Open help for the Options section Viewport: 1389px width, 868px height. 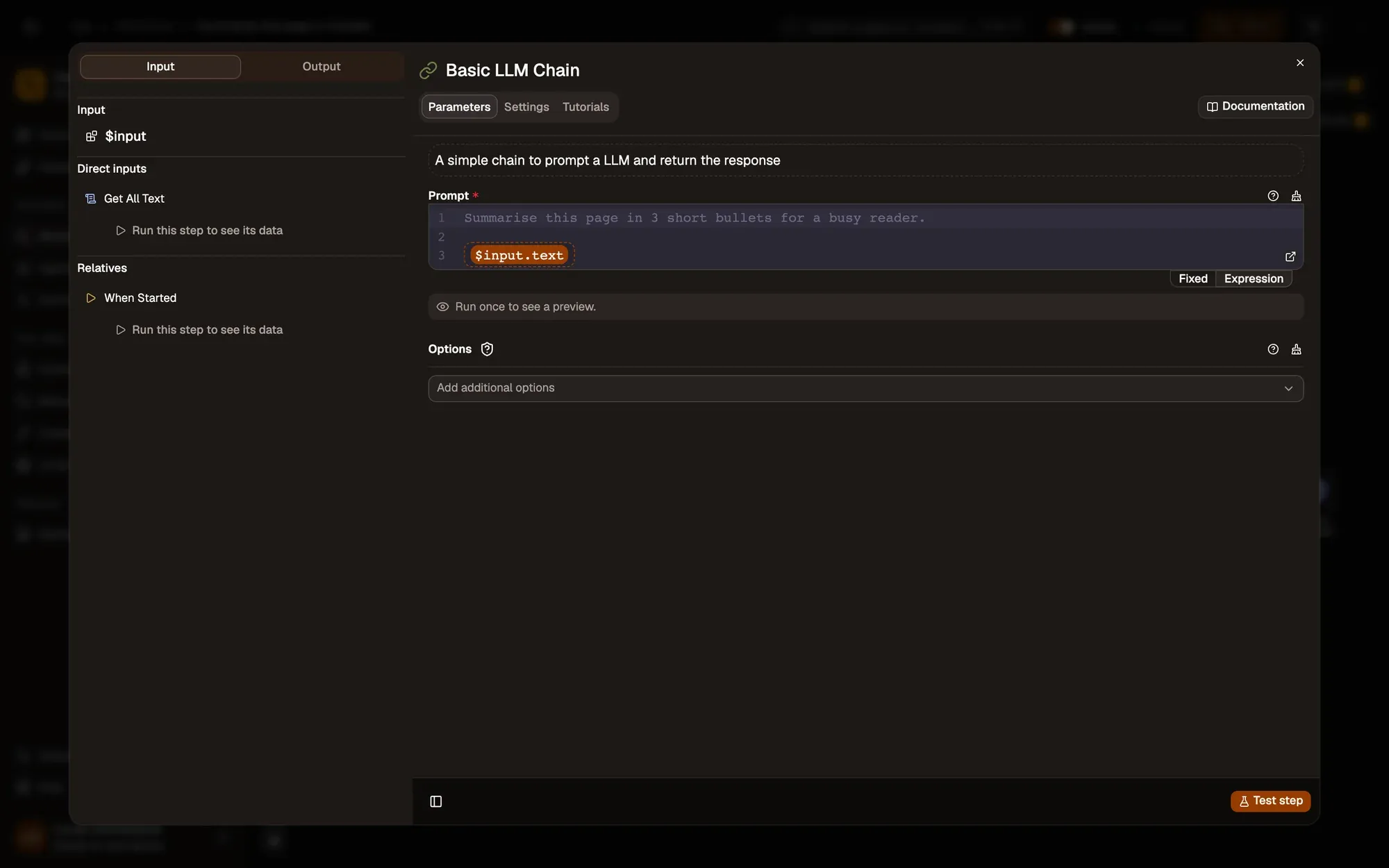(1273, 349)
